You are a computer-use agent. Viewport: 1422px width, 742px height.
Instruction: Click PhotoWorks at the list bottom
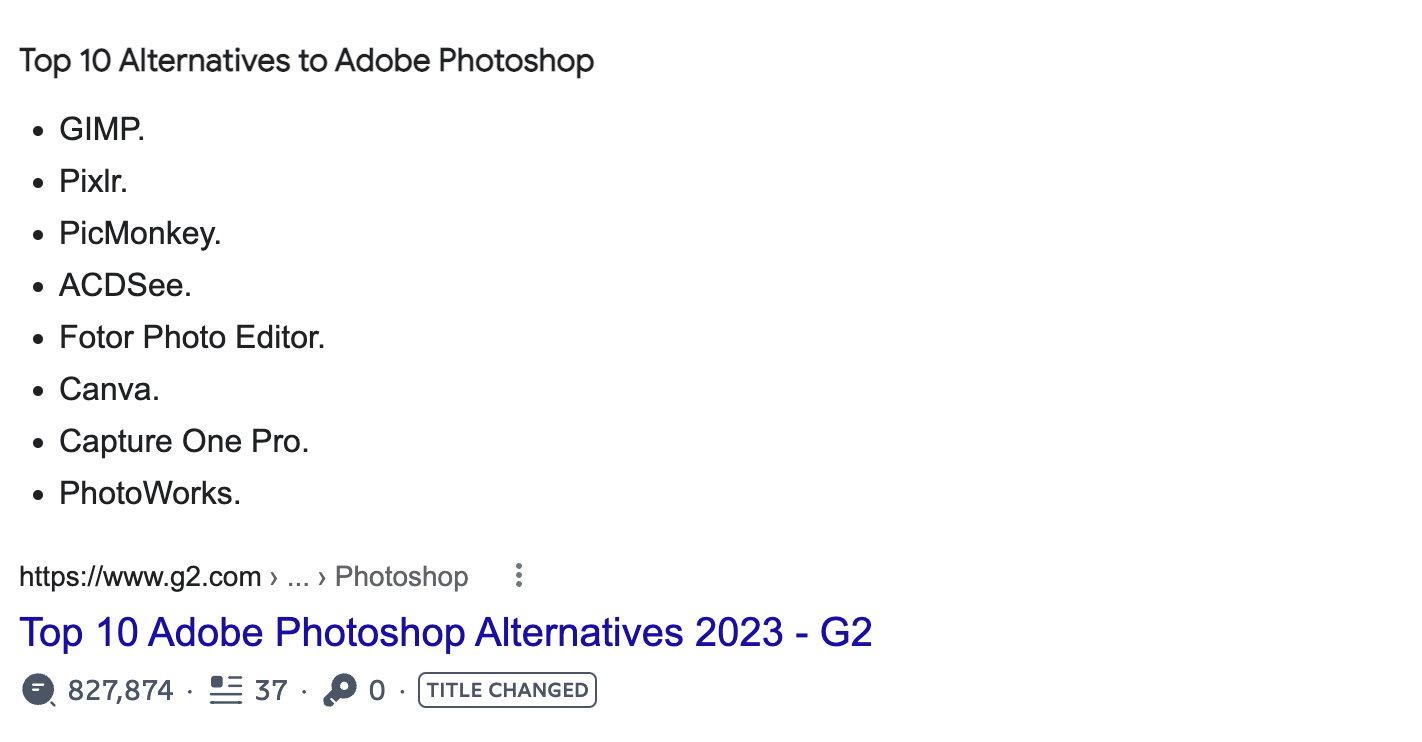[x=150, y=494]
